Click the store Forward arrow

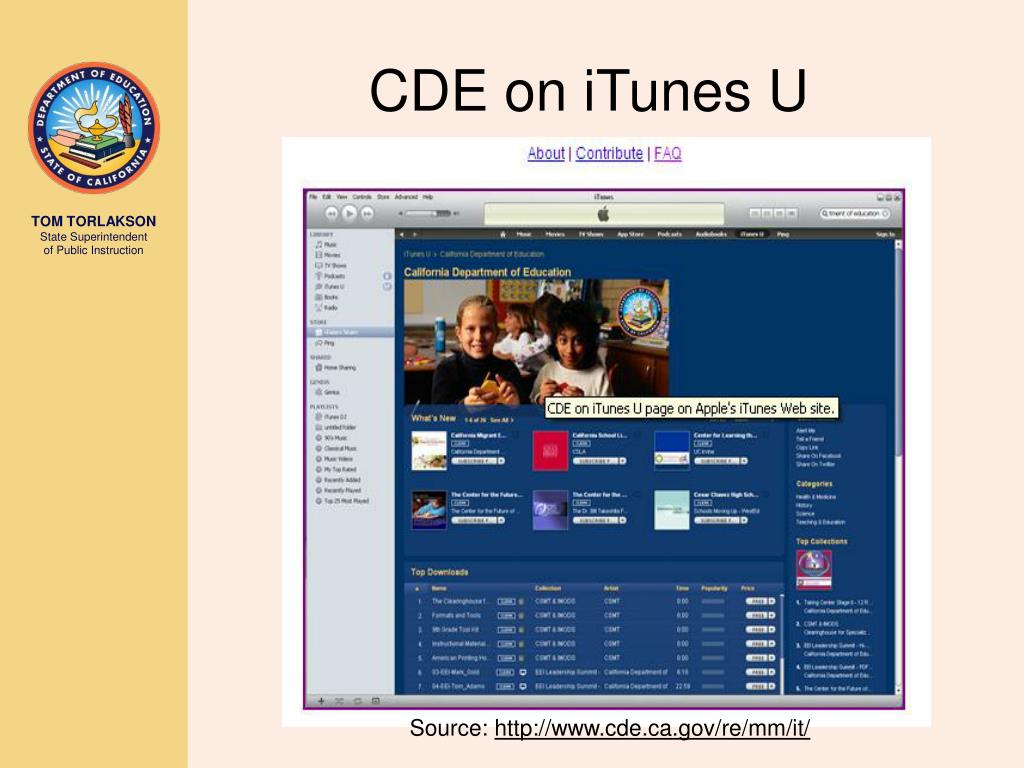pyautogui.click(x=415, y=234)
